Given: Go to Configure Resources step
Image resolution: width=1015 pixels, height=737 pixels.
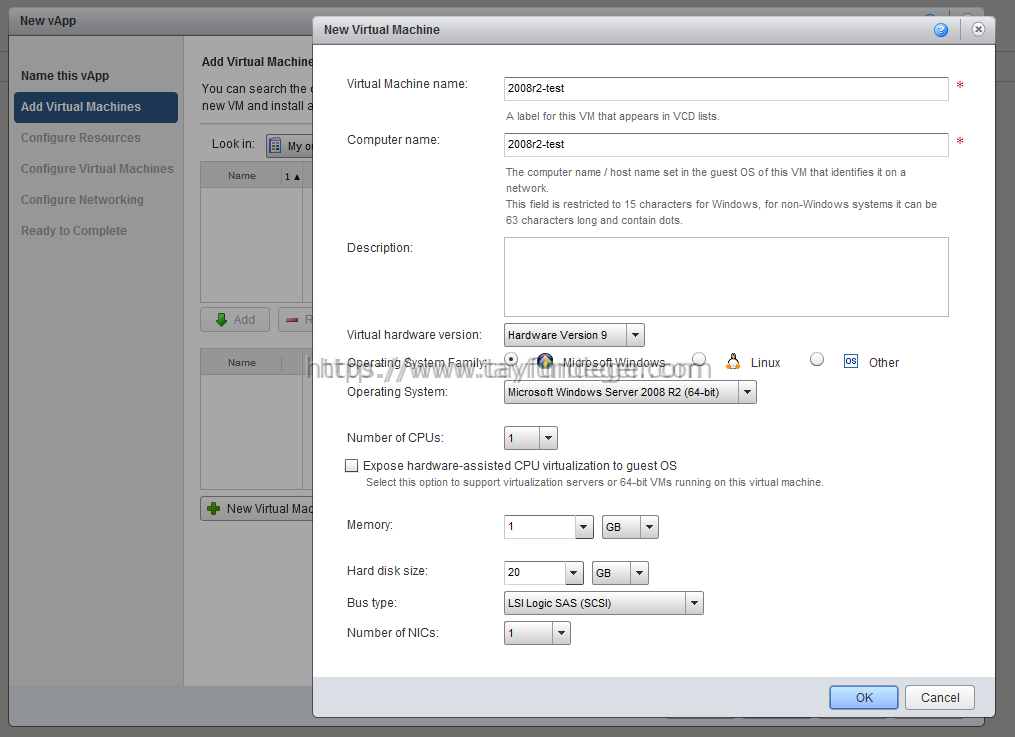Looking at the screenshot, I should (x=80, y=138).
